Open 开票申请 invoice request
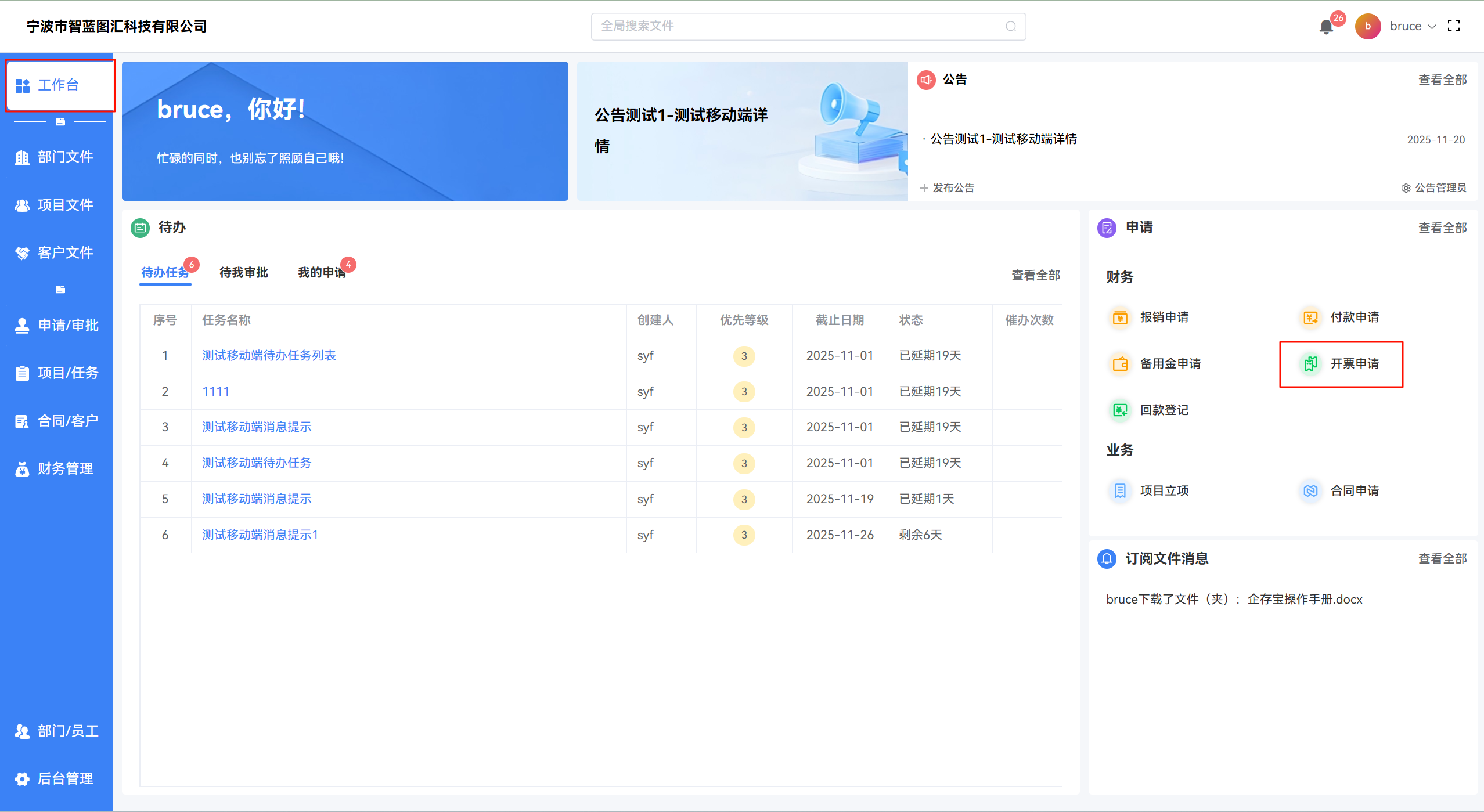 click(1354, 364)
